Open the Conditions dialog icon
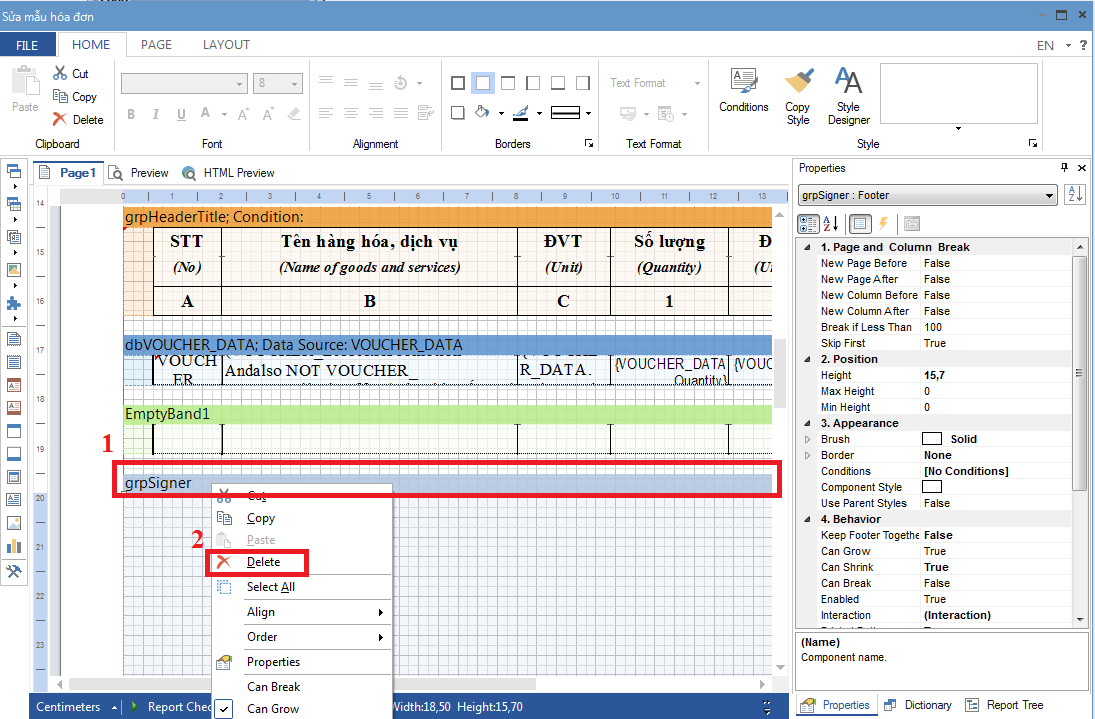 [x=744, y=81]
